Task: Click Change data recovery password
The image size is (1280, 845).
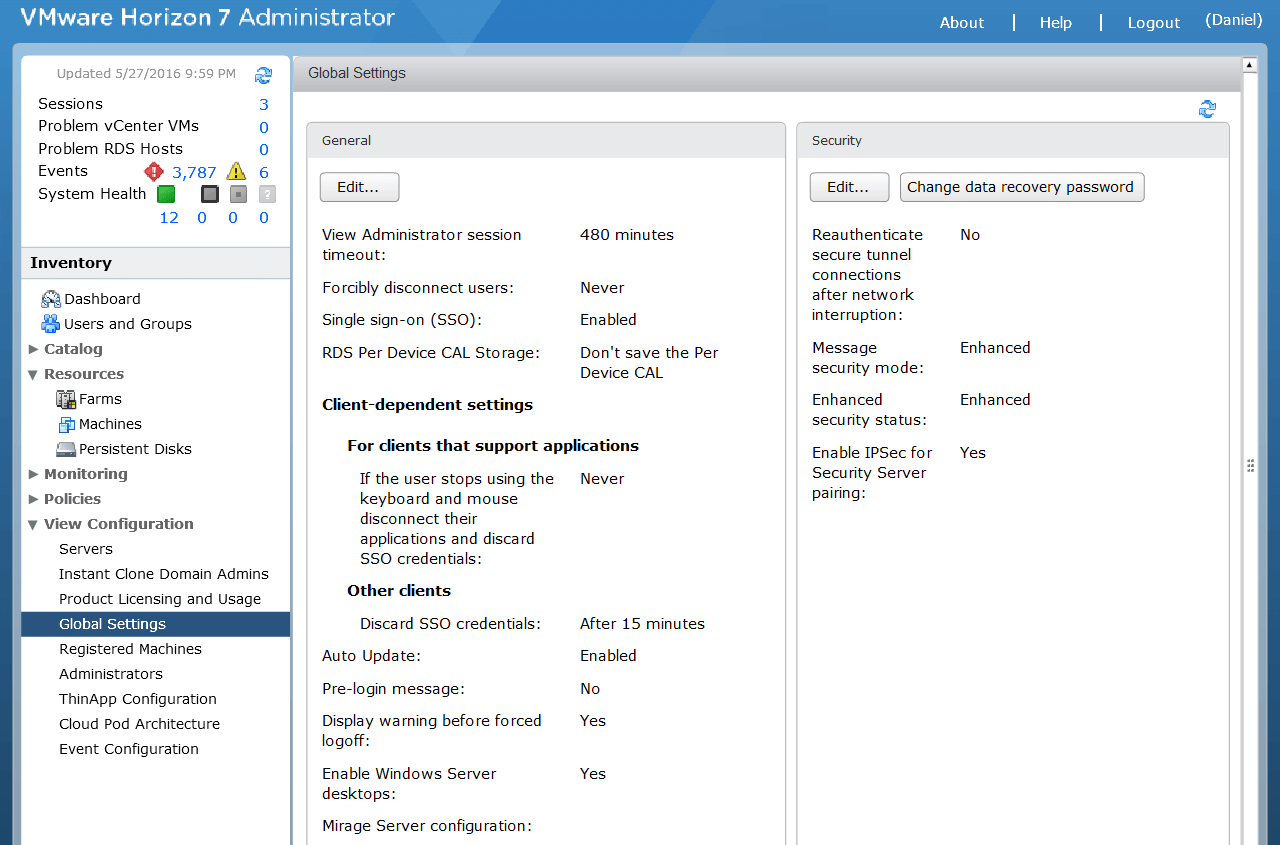Action: pyautogui.click(x=1021, y=187)
